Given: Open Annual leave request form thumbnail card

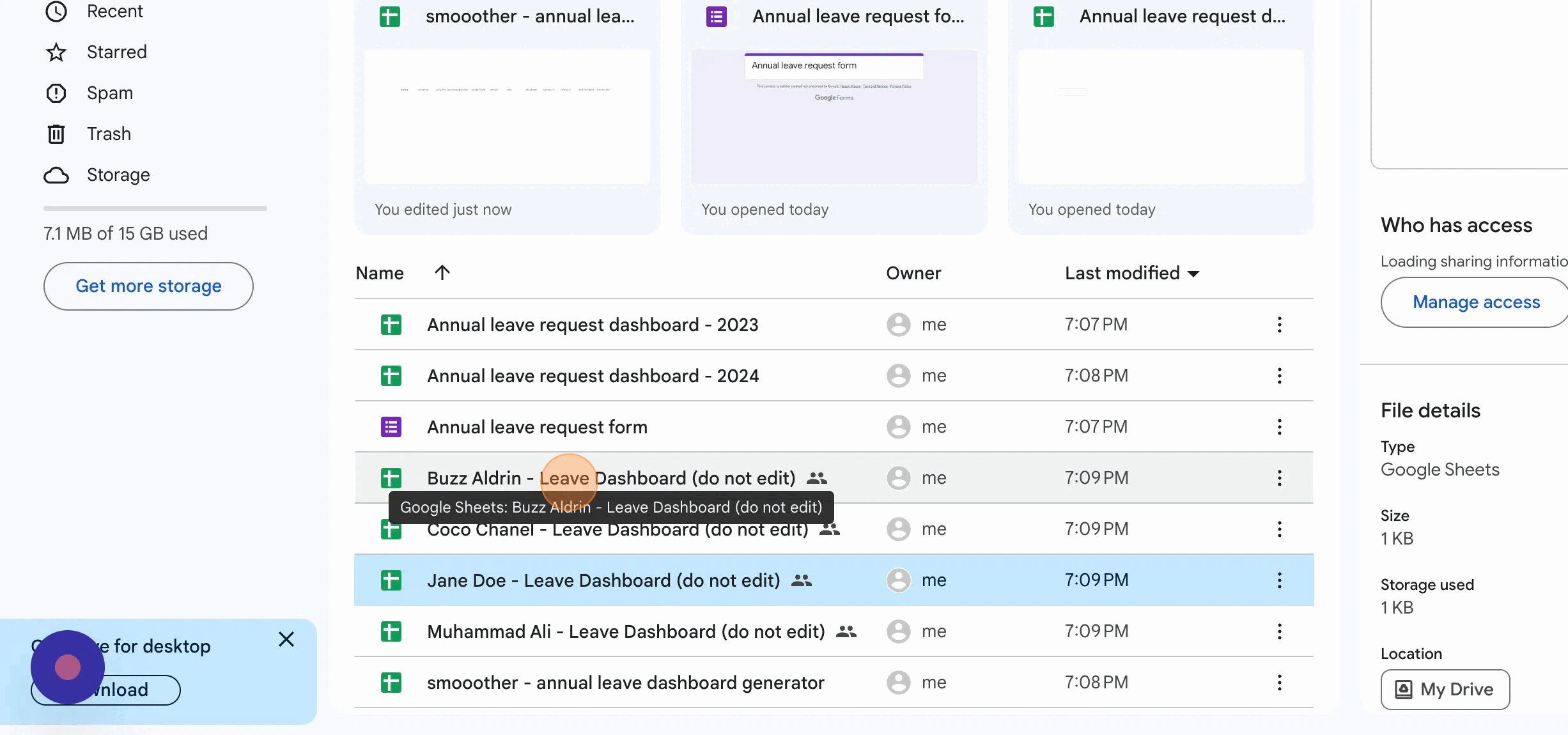Looking at the screenshot, I should tap(834, 117).
